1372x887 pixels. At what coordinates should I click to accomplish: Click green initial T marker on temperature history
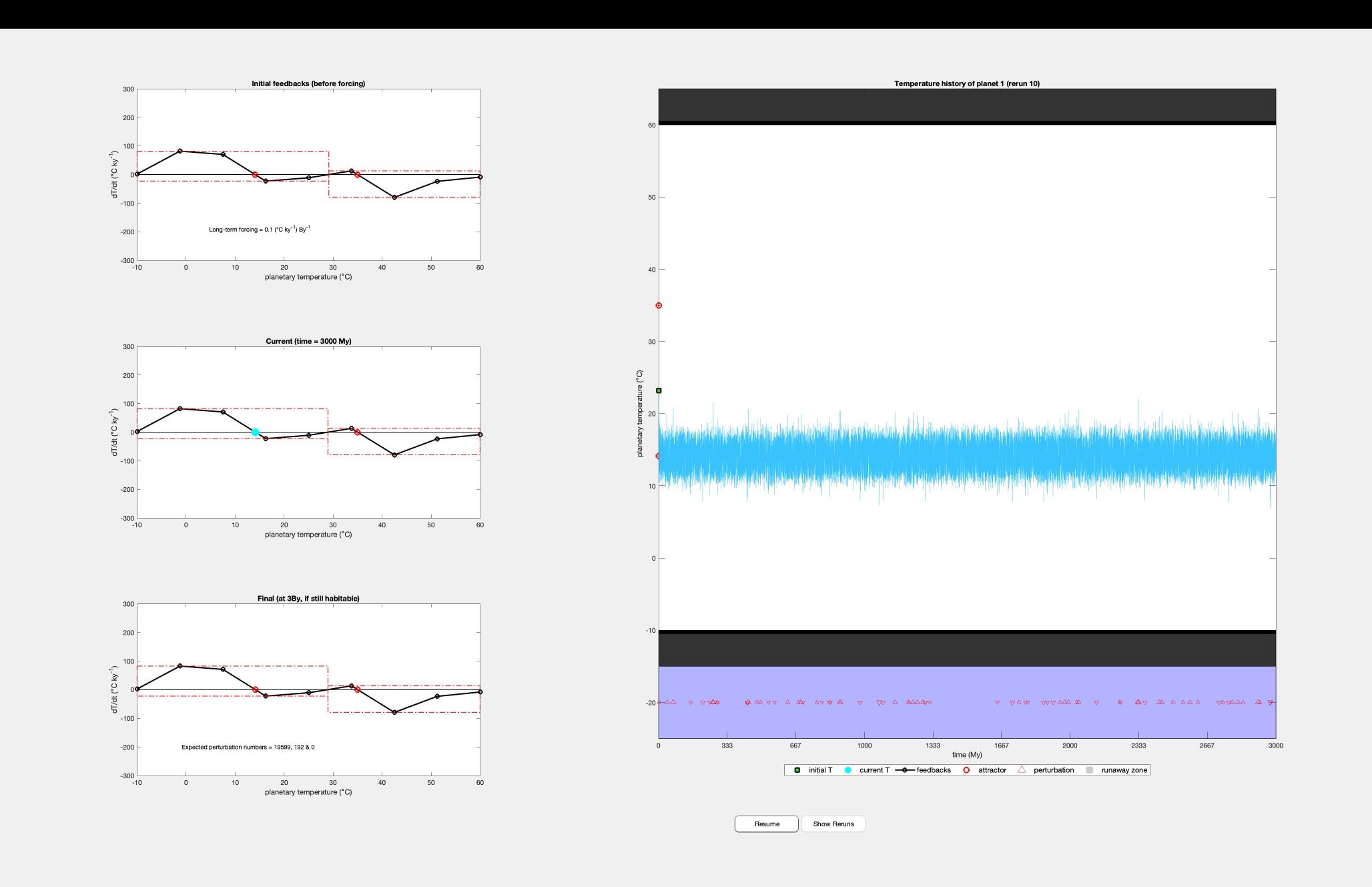pyautogui.click(x=659, y=390)
